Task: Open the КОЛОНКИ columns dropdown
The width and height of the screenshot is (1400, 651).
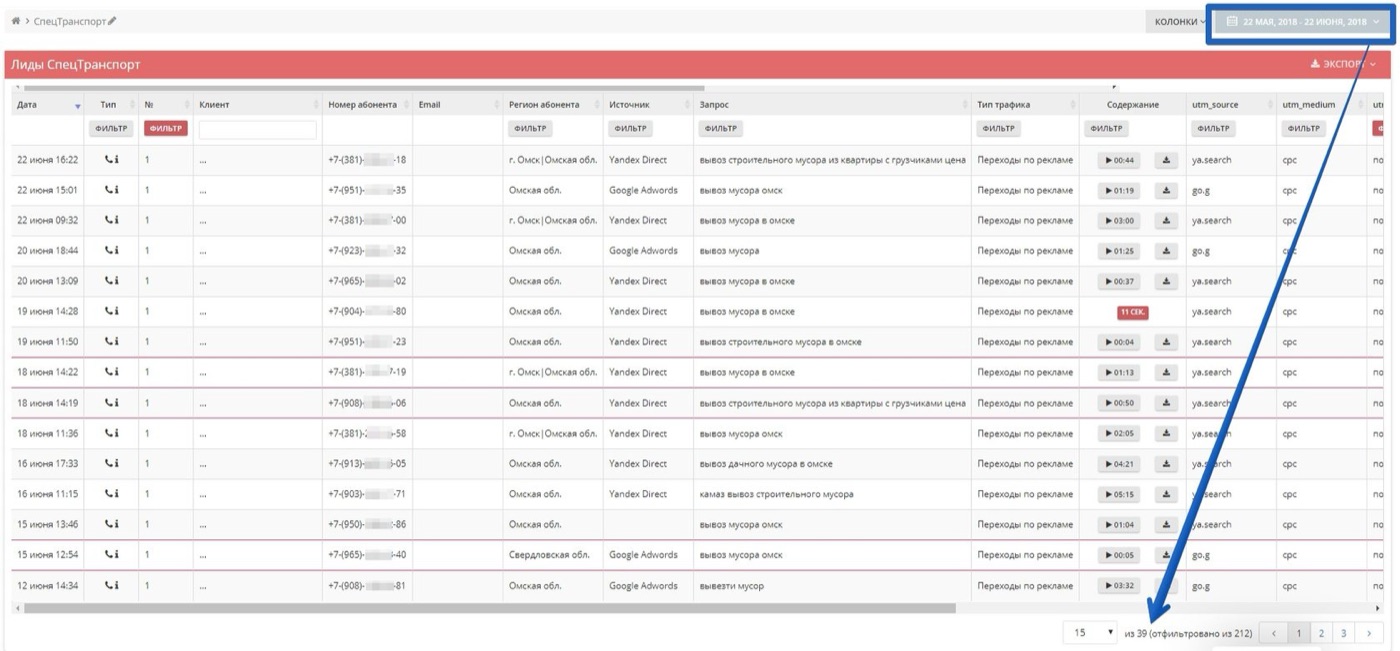Action: (1180, 21)
